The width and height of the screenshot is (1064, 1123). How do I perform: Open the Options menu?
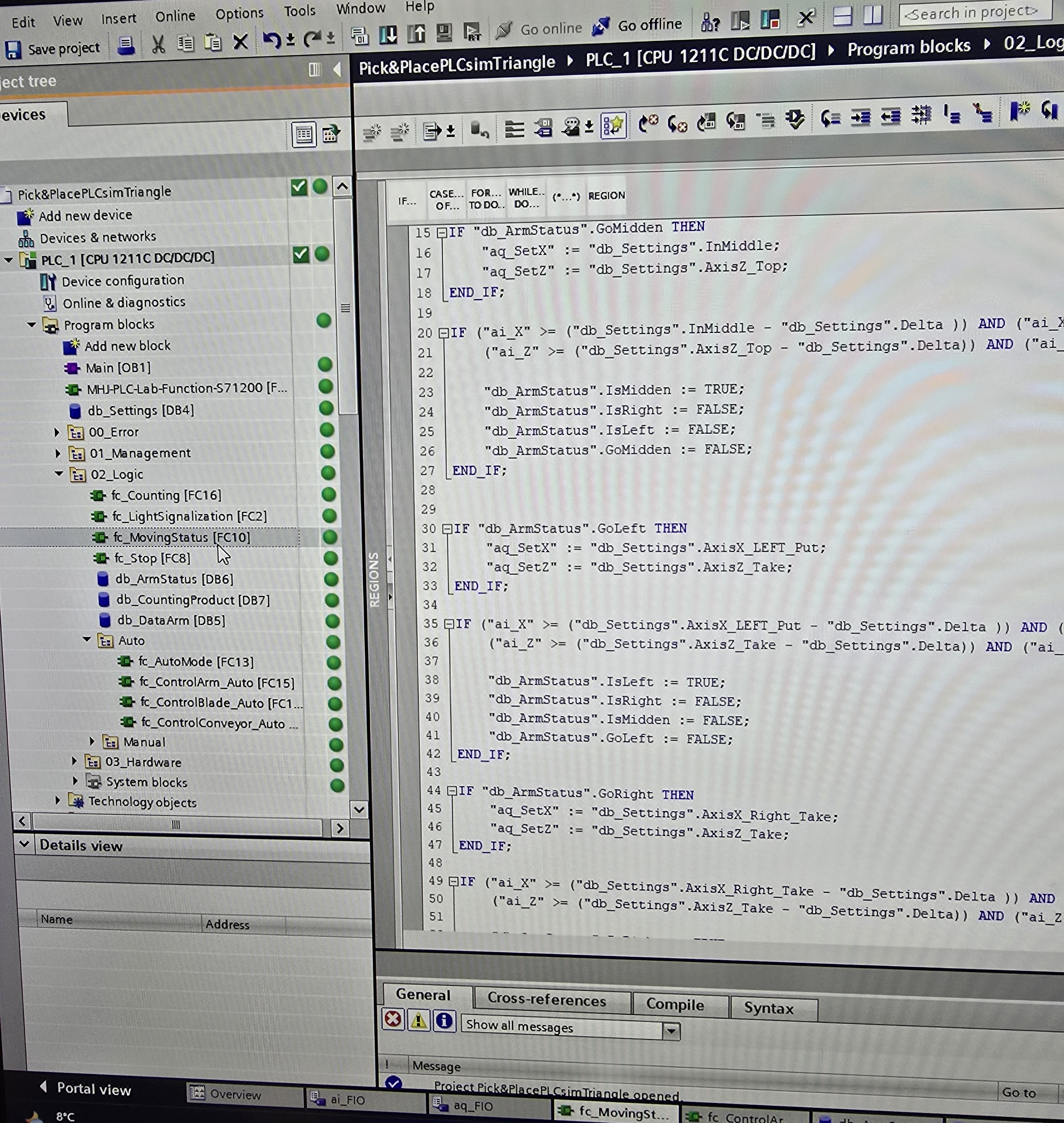239,13
